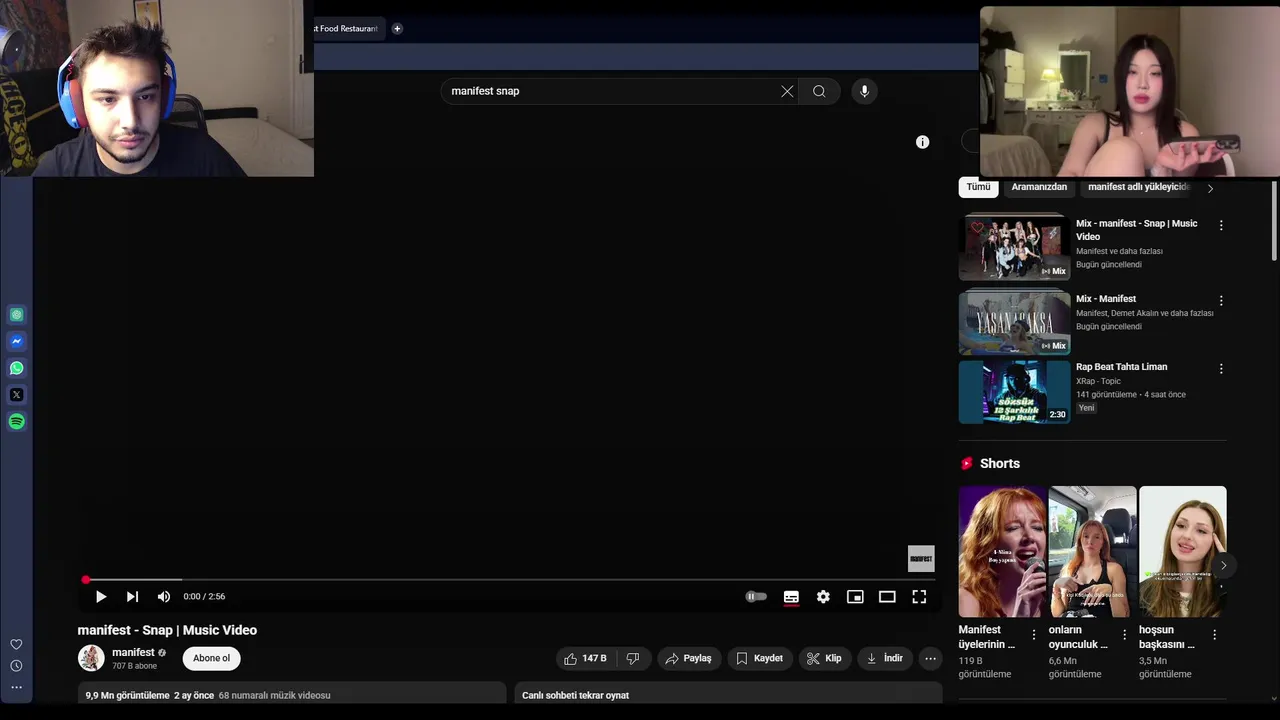Like the video (147 B)

pyautogui.click(x=585, y=659)
